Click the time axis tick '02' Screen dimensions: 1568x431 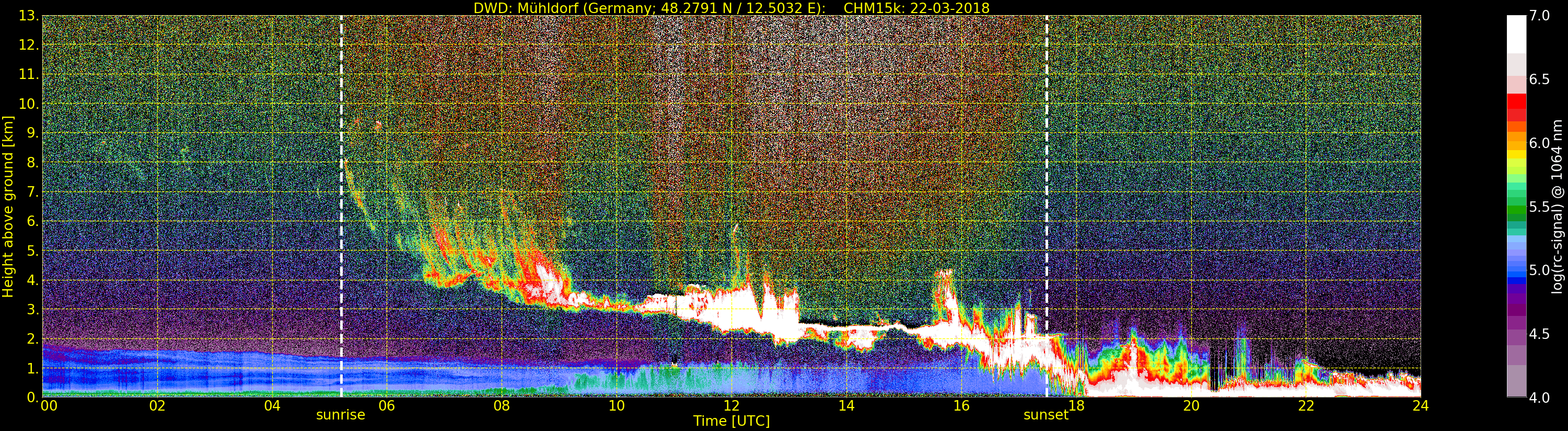click(x=157, y=406)
